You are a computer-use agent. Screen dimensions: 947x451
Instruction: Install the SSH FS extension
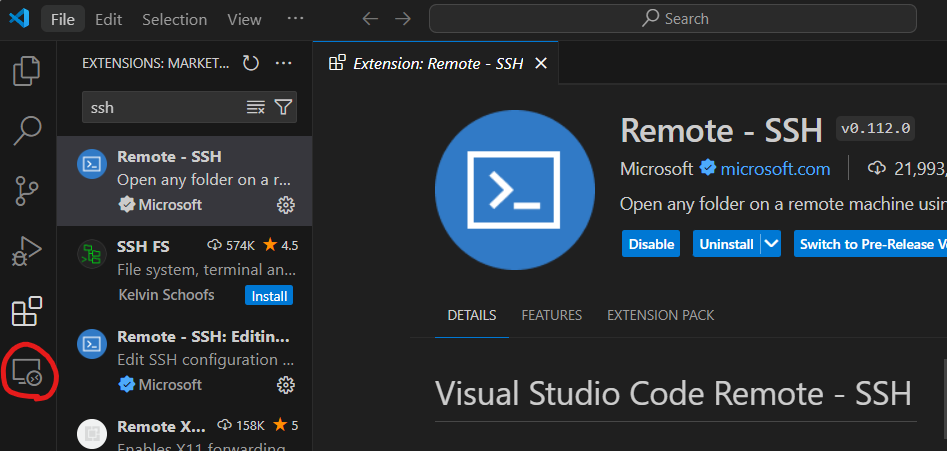(269, 296)
